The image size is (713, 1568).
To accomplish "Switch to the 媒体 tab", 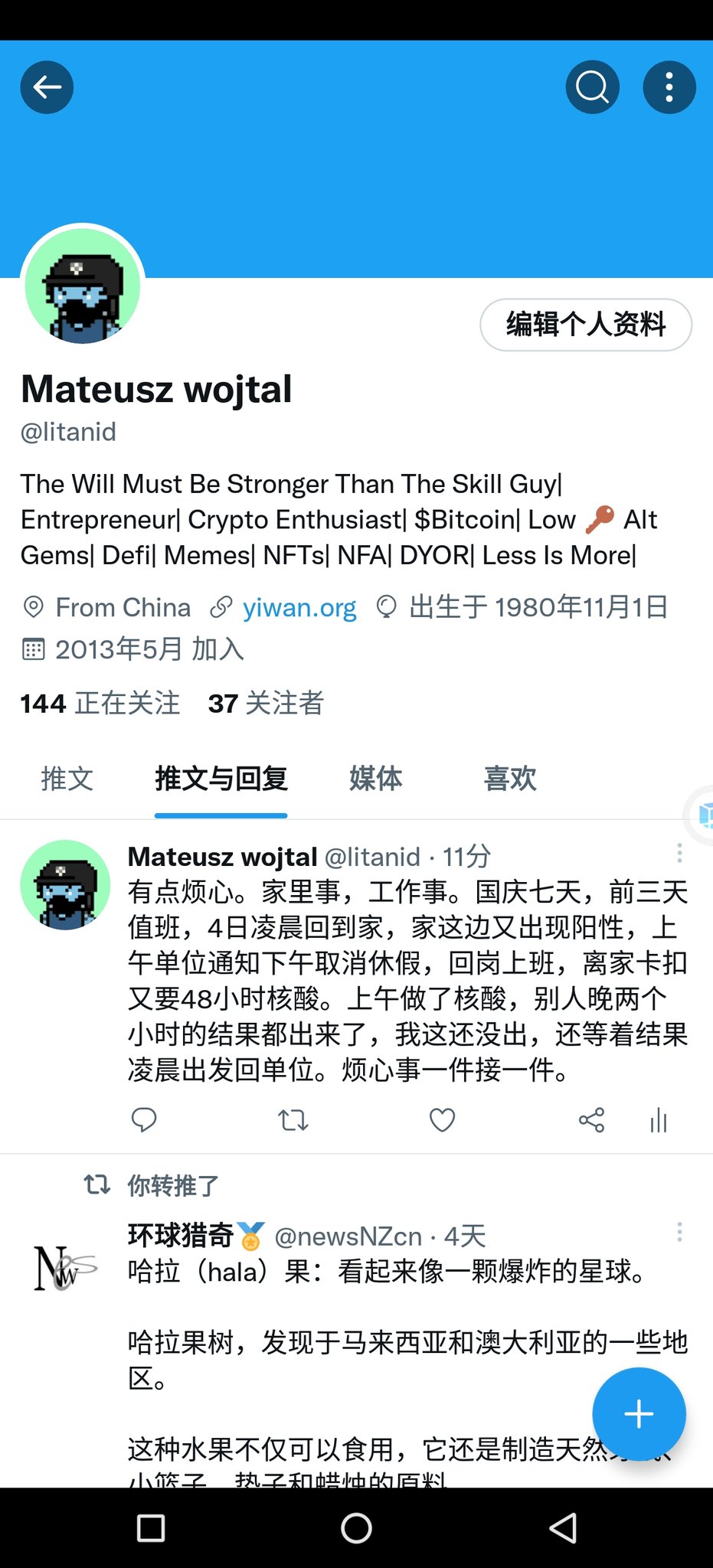I will (x=375, y=779).
